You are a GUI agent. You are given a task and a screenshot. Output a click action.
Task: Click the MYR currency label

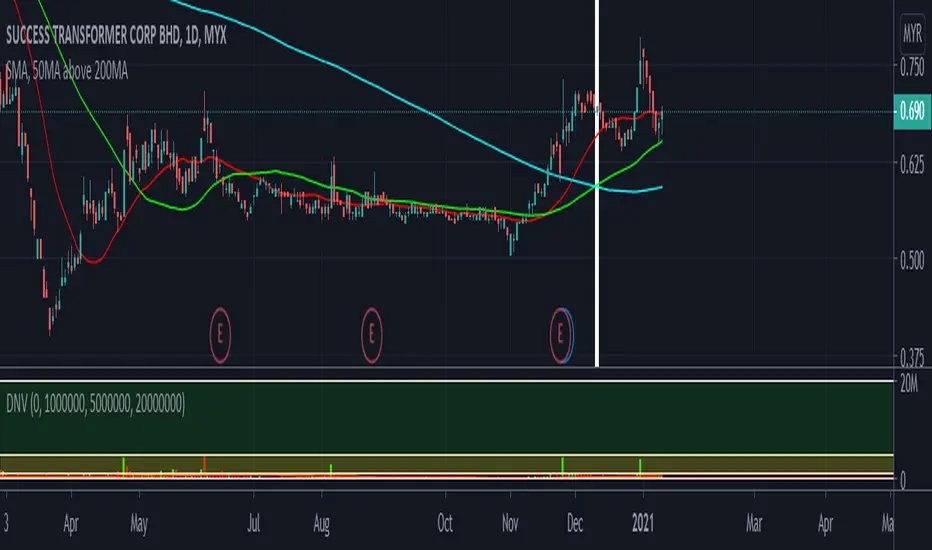point(912,33)
